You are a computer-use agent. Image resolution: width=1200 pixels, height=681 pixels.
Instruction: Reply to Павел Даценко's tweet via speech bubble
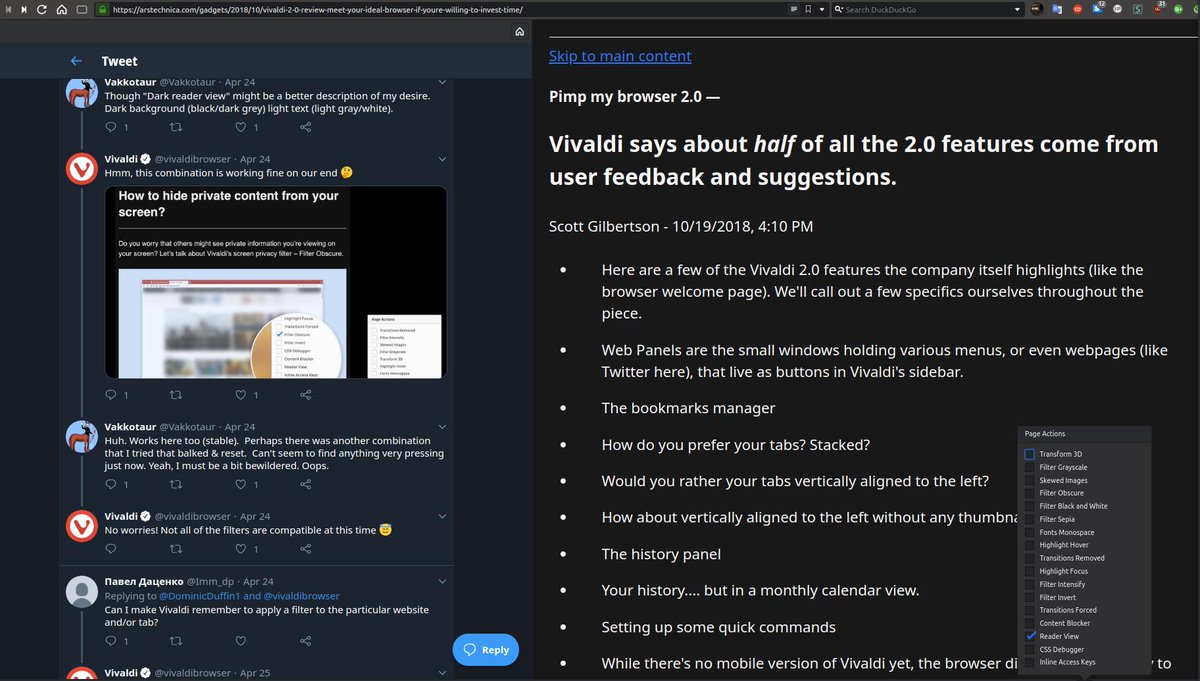coord(110,640)
